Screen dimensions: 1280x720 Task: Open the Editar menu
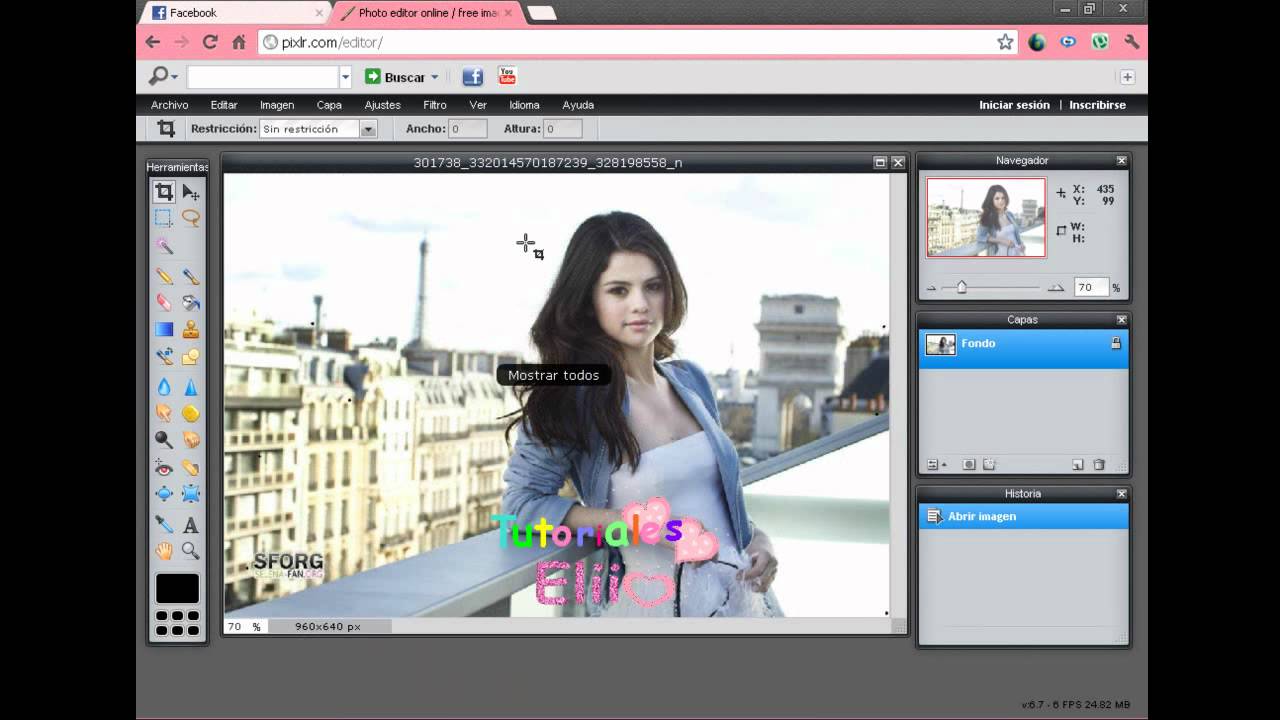coord(224,105)
